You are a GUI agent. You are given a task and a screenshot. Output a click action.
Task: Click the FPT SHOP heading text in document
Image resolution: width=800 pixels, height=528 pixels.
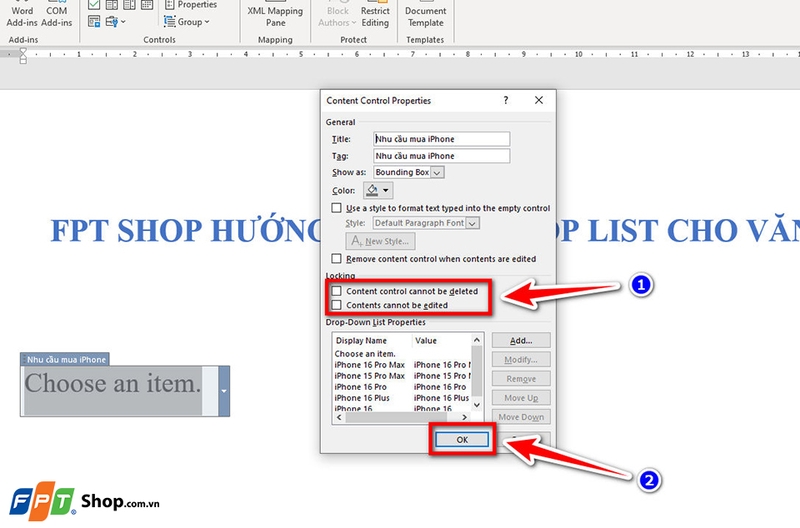click(x=186, y=231)
